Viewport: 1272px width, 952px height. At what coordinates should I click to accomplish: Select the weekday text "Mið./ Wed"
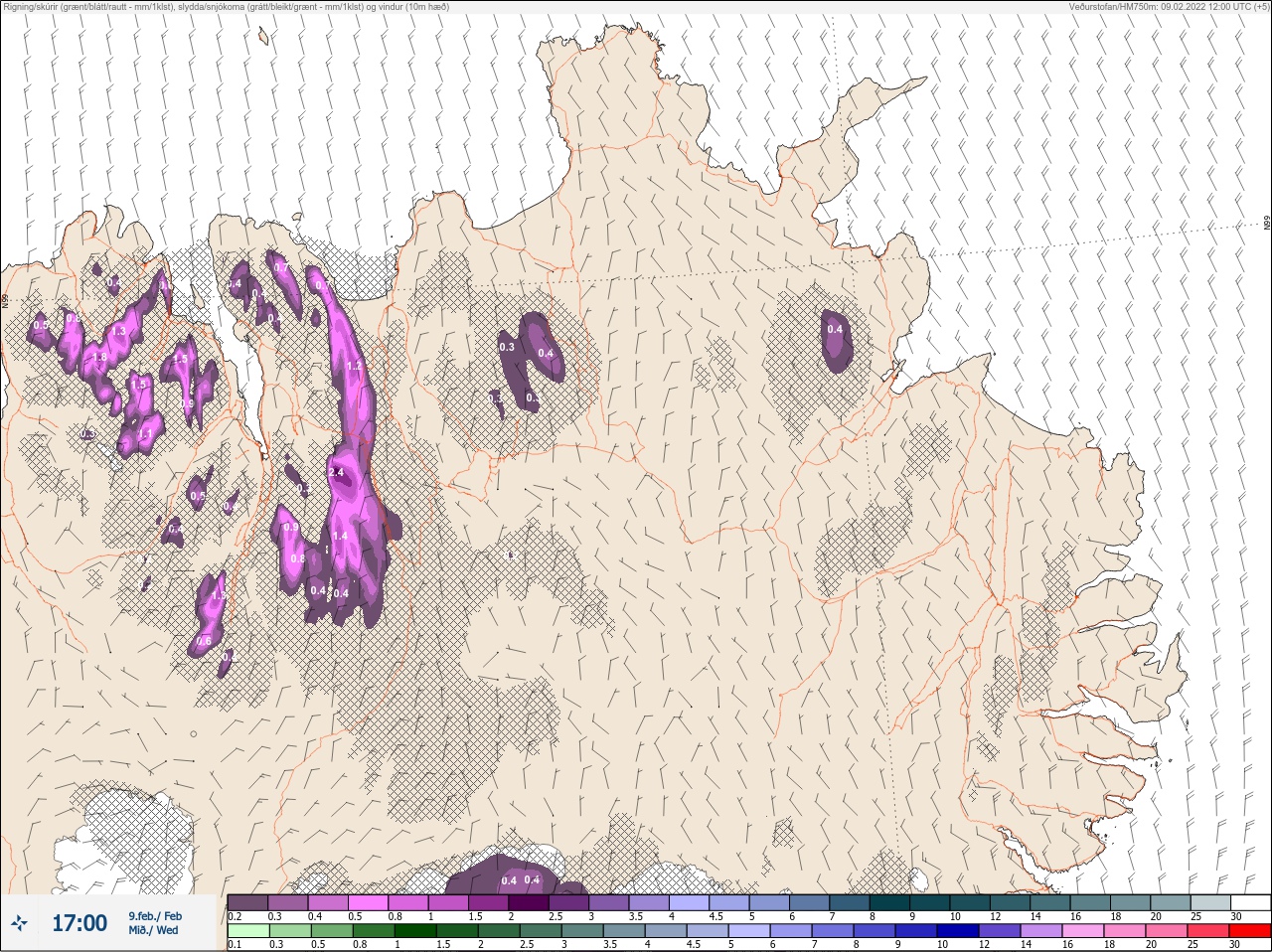tap(154, 930)
